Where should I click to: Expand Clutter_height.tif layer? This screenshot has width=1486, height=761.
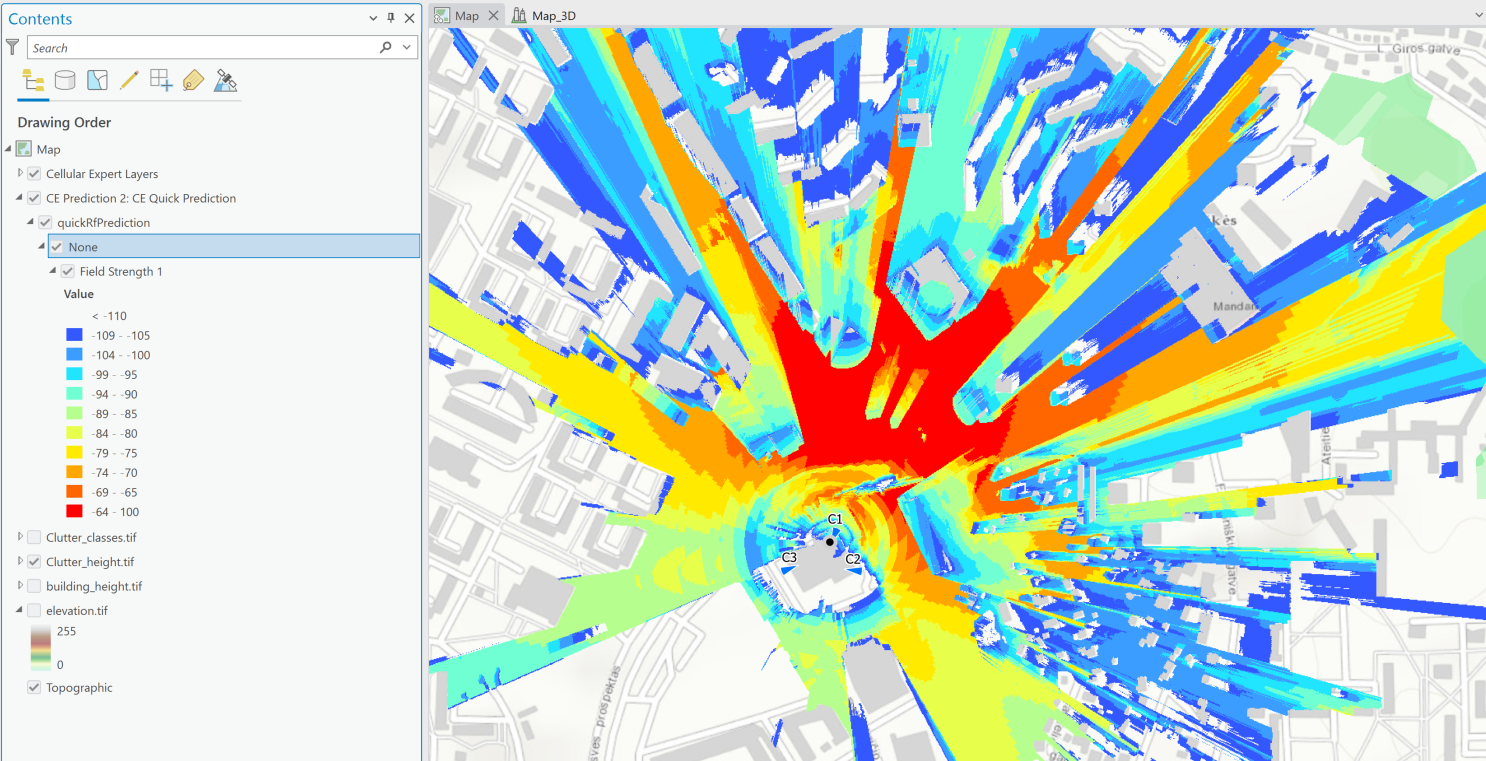click(x=20, y=561)
